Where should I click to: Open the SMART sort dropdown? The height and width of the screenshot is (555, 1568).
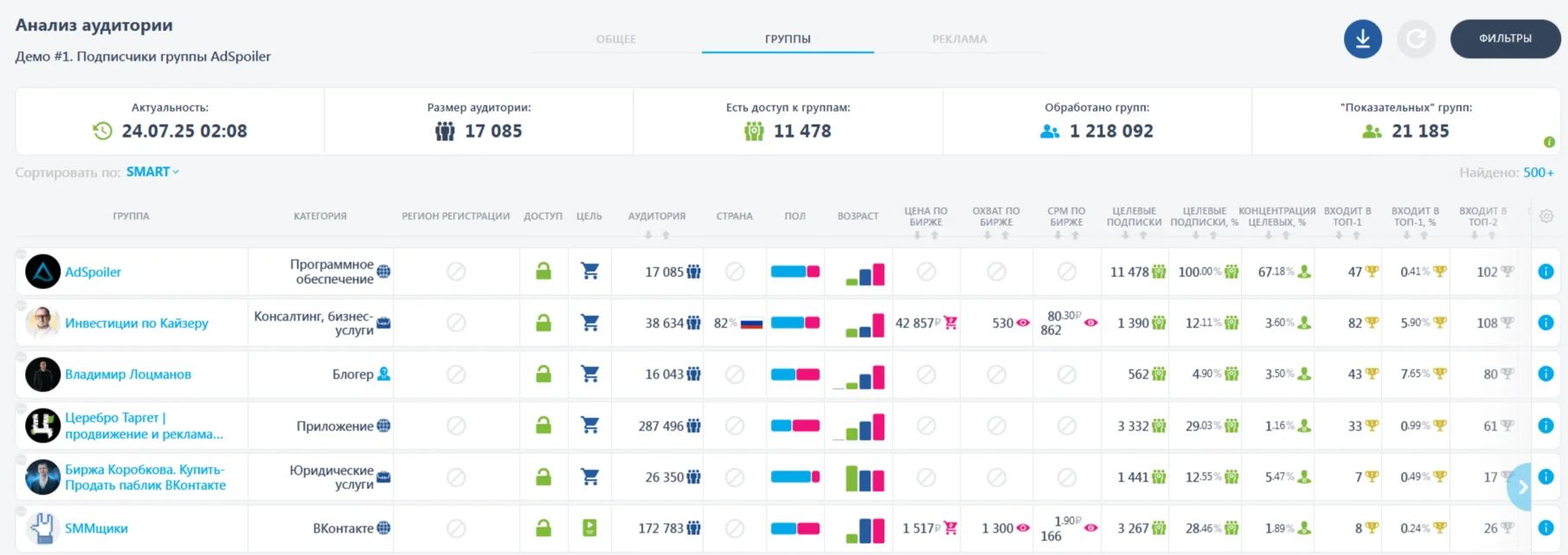coord(153,171)
